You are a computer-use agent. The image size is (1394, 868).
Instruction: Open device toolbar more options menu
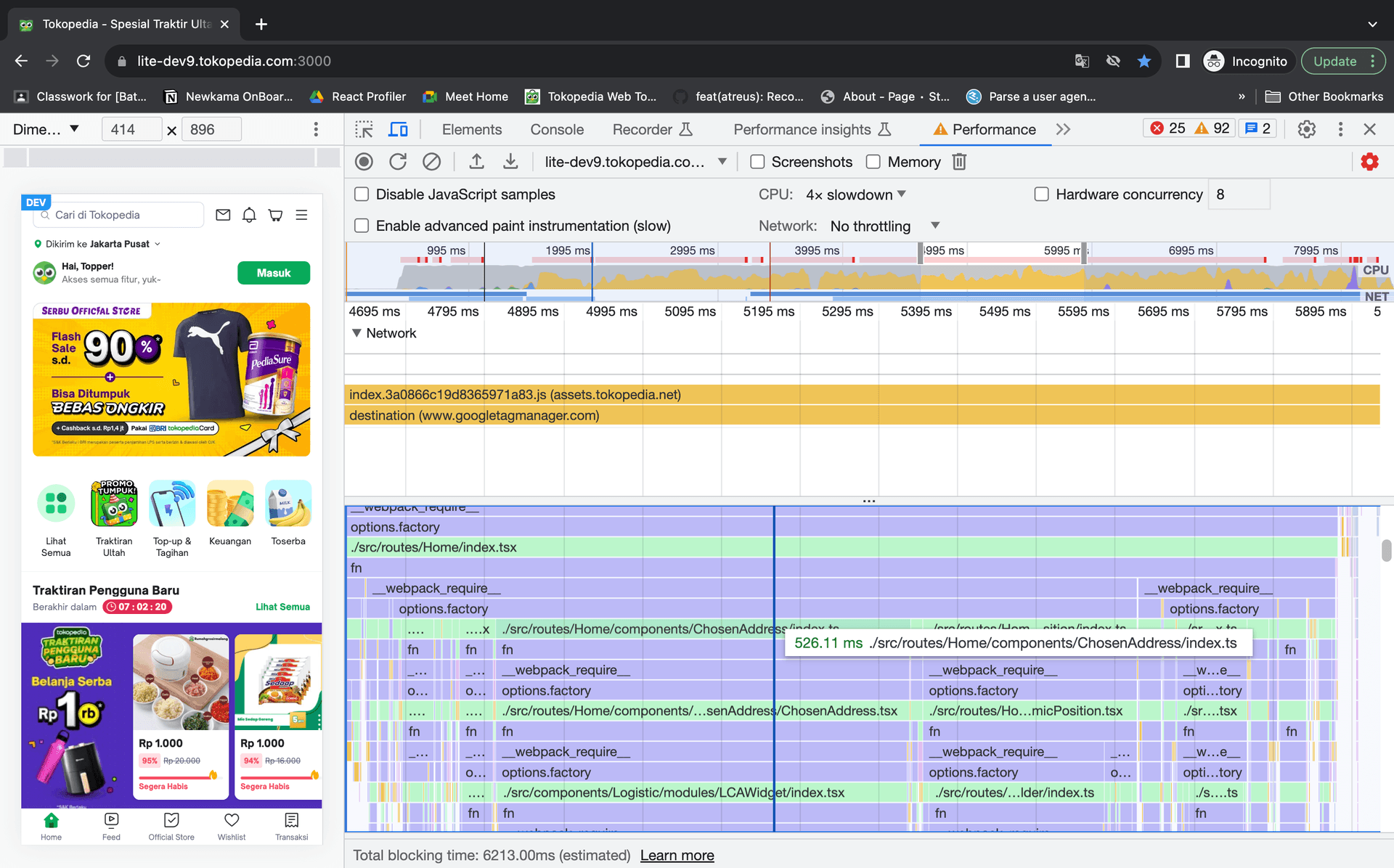(x=316, y=129)
